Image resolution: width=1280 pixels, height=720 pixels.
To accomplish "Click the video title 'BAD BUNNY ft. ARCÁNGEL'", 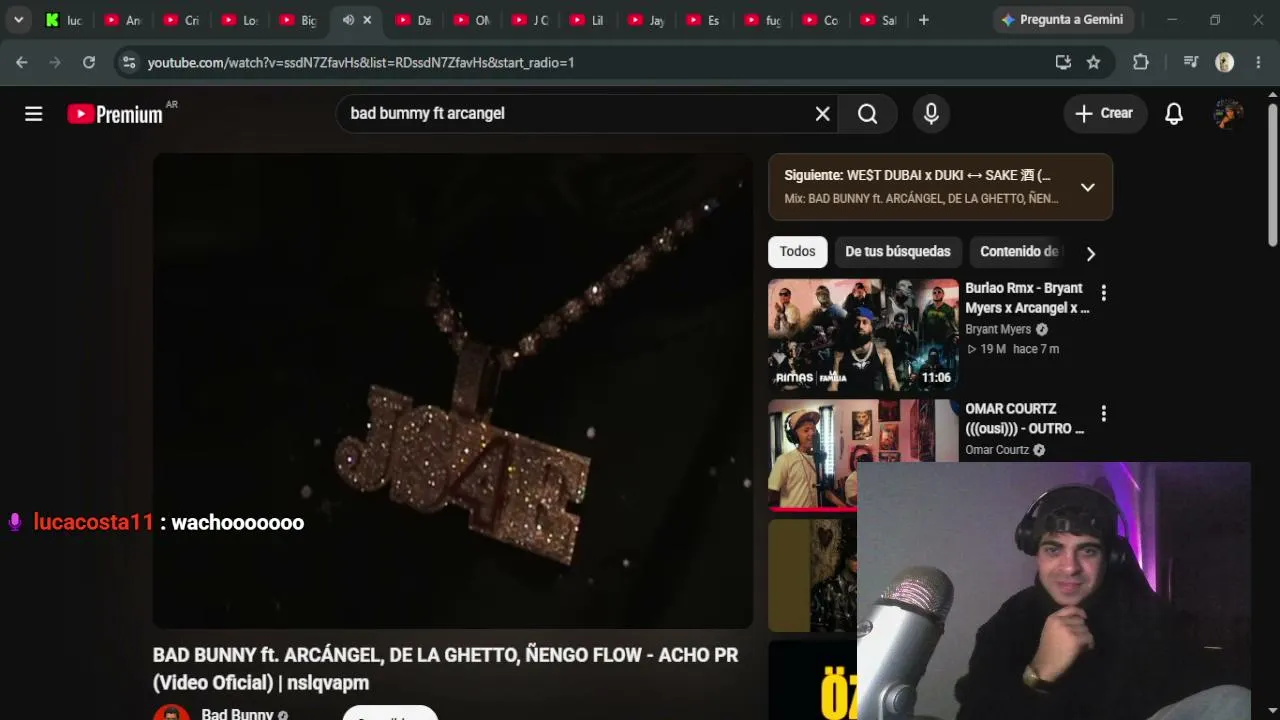I will click(x=446, y=669).
